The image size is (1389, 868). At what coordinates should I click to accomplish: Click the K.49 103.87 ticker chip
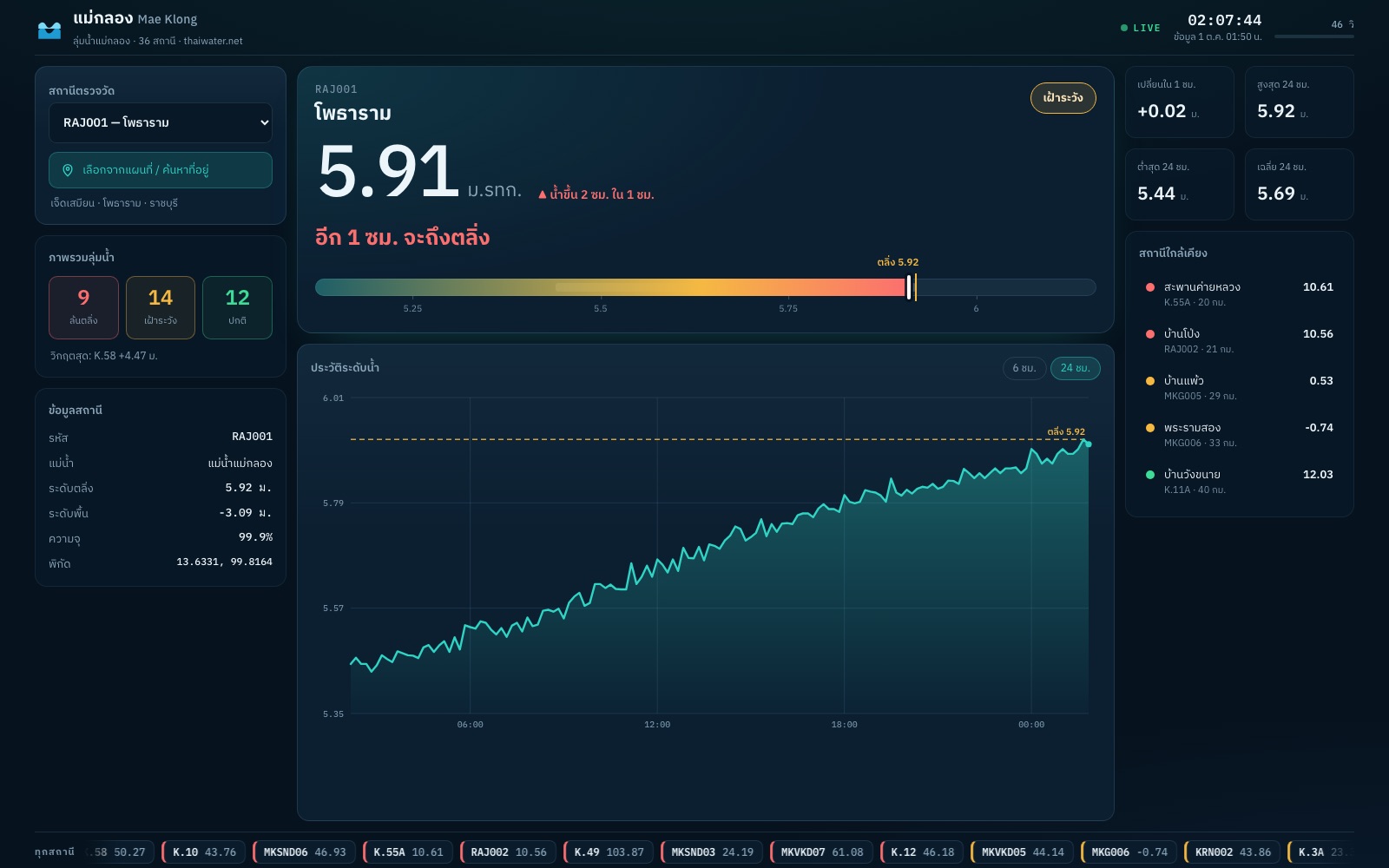(609, 852)
